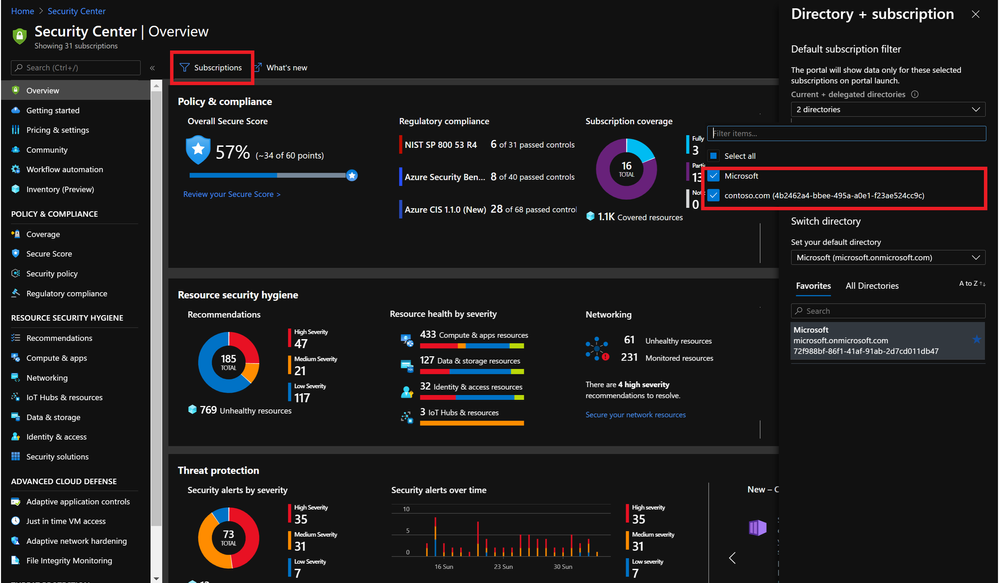Open the Subscriptions toolbar item
Image resolution: width=999 pixels, height=583 pixels.
212,68
